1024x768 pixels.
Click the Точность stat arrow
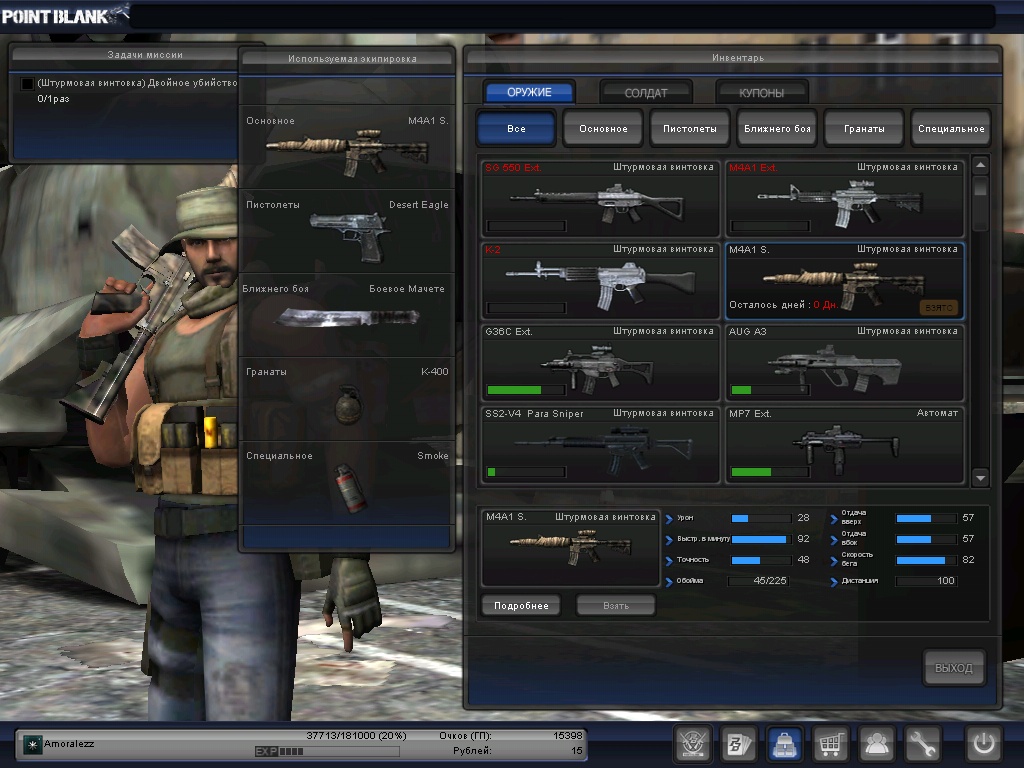pos(669,562)
